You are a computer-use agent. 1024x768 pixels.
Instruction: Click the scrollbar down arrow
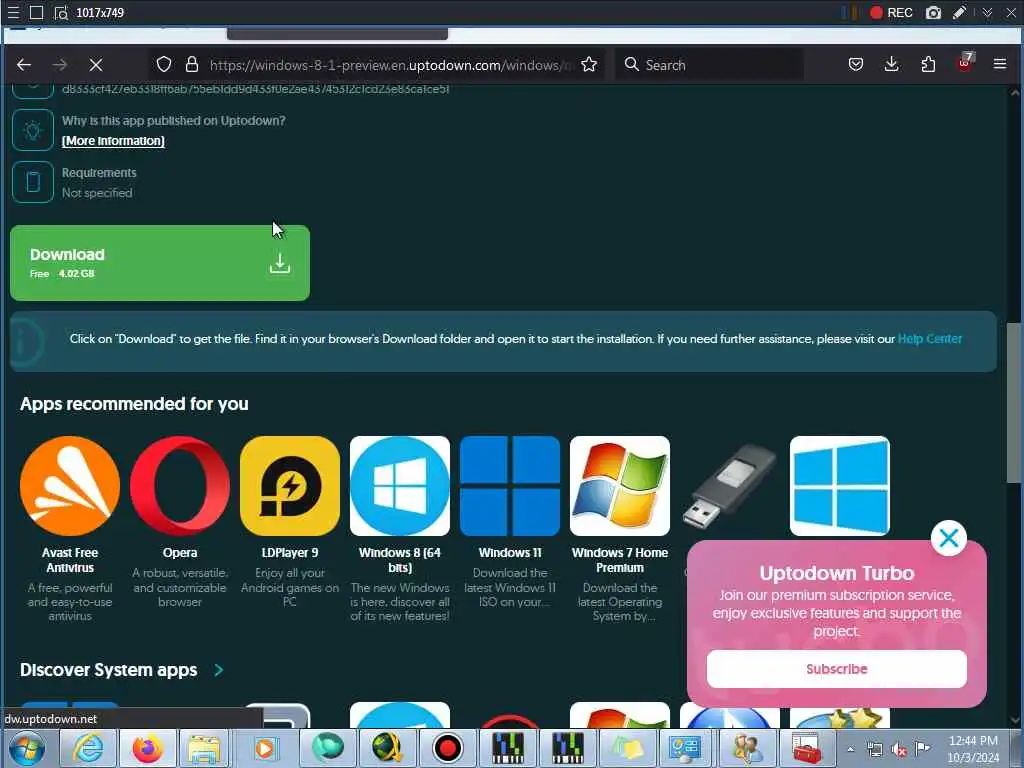(1014, 720)
